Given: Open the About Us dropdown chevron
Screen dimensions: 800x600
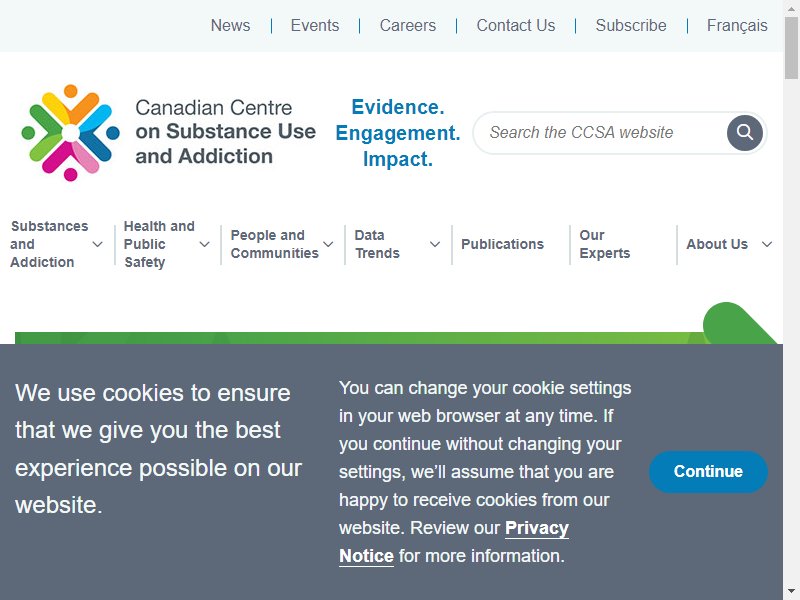Looking at the screenshot, I should pos(766,244).
